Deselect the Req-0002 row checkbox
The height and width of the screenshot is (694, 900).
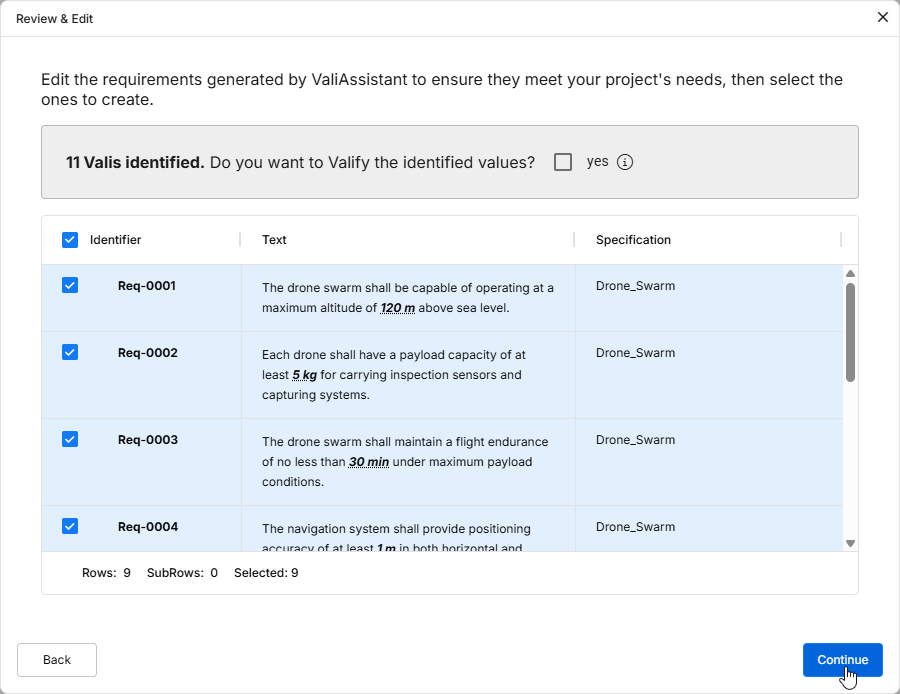70,352
